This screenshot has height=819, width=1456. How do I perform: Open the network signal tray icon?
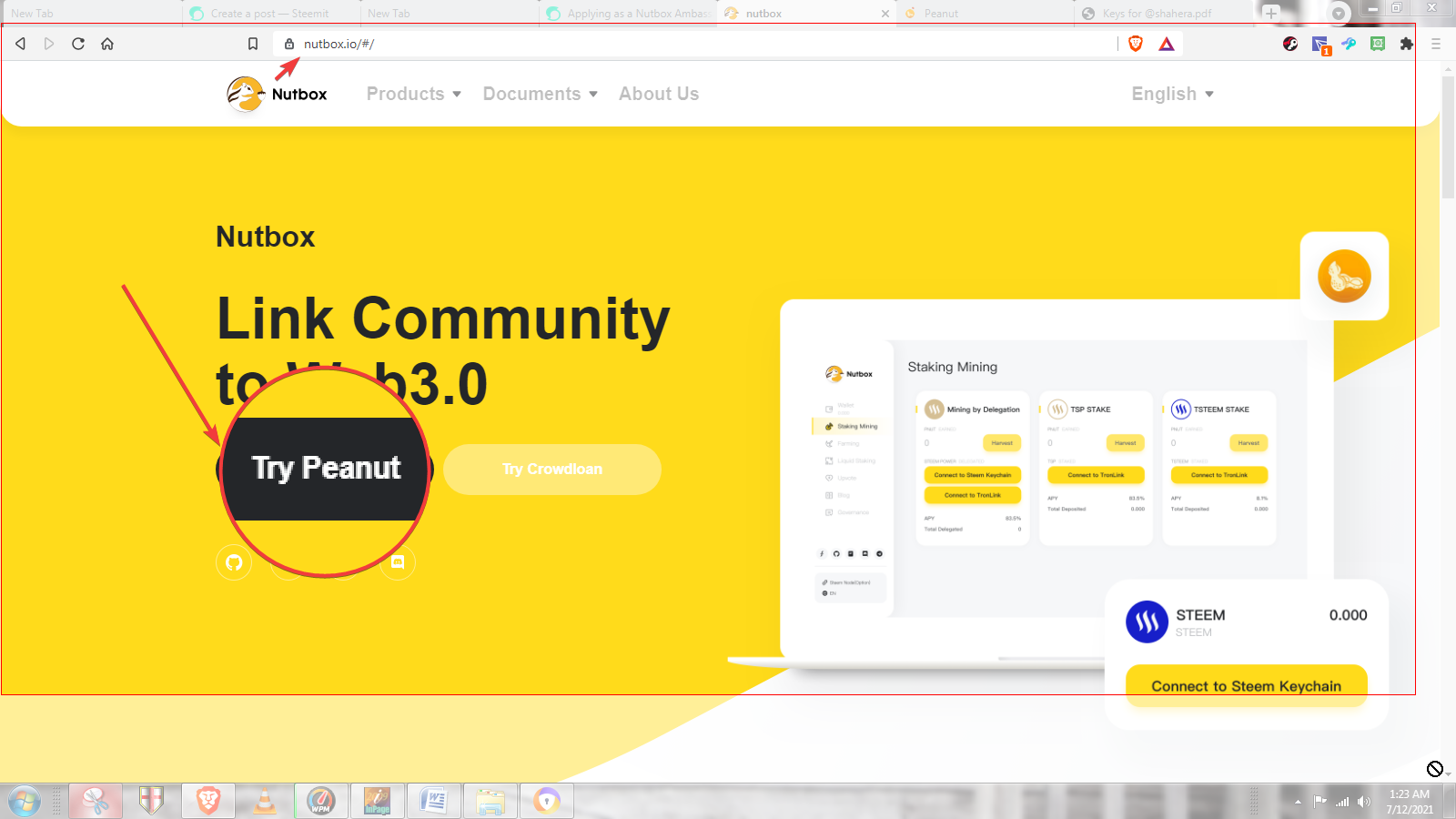1342,802
